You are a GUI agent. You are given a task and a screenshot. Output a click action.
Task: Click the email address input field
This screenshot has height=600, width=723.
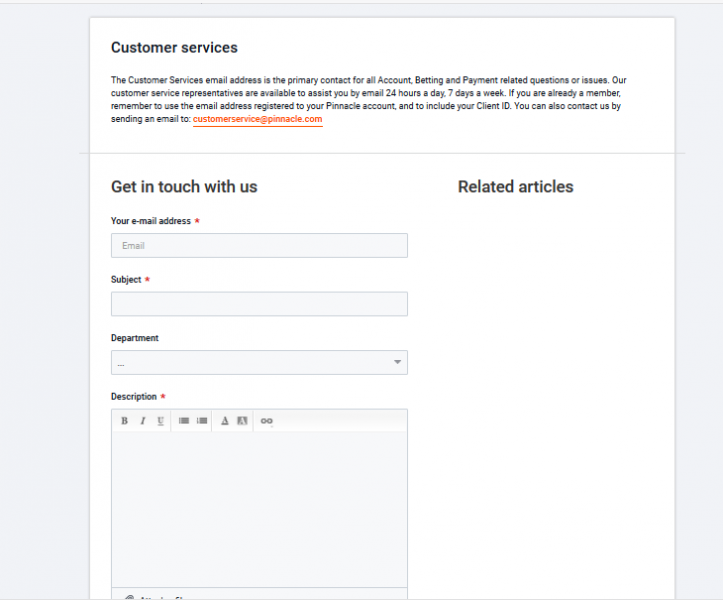(259, 245)
